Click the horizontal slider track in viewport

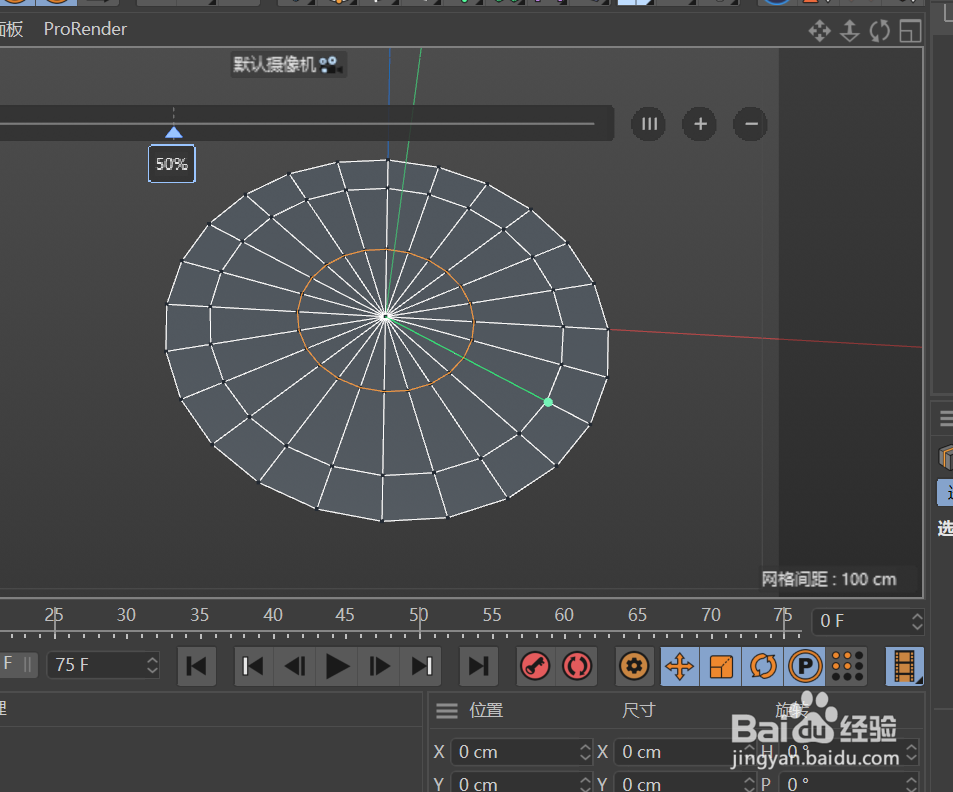tap(298, 123)
